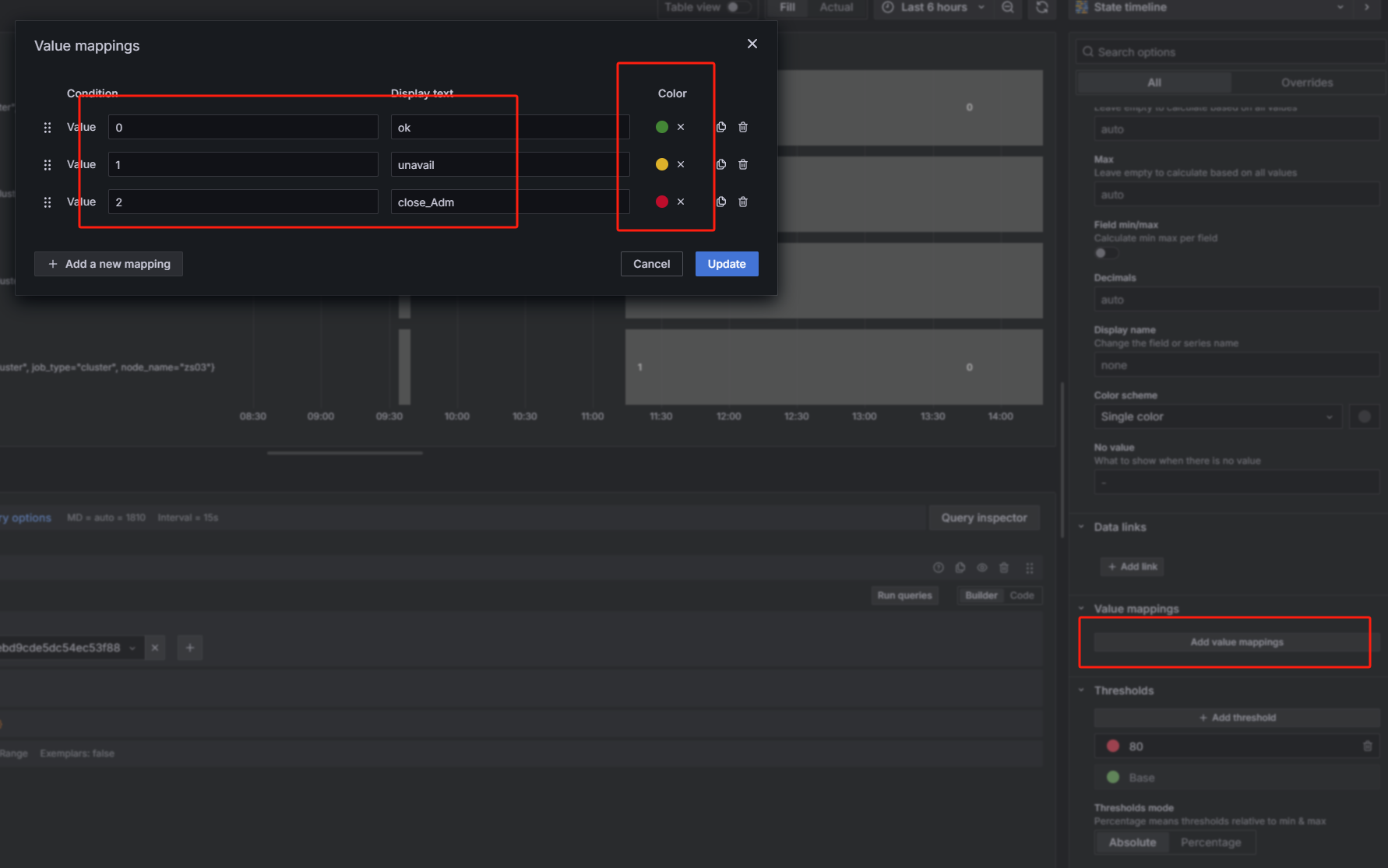
Task: Toggle query visibility eye icon
Action: (x=982, y=568)
